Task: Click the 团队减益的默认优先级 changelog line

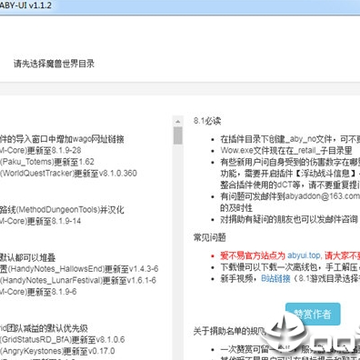Action: coord(44,328)
